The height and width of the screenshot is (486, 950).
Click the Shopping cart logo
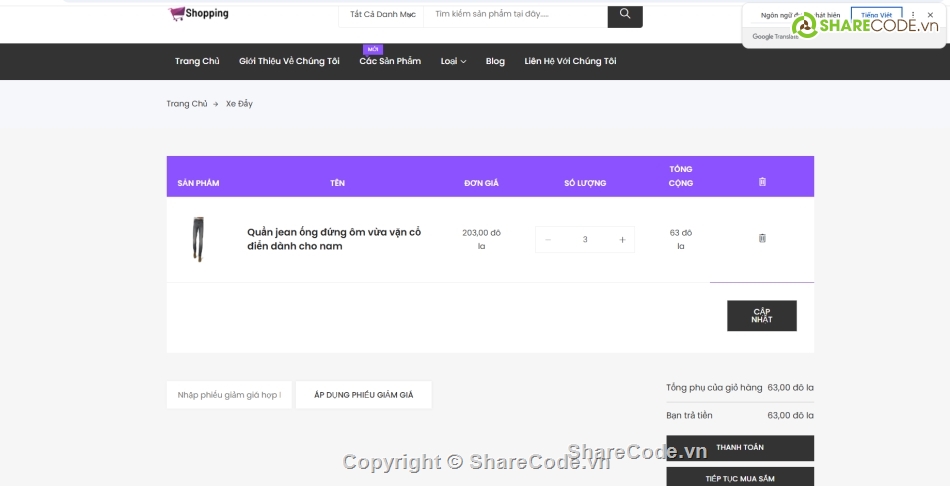199,13
